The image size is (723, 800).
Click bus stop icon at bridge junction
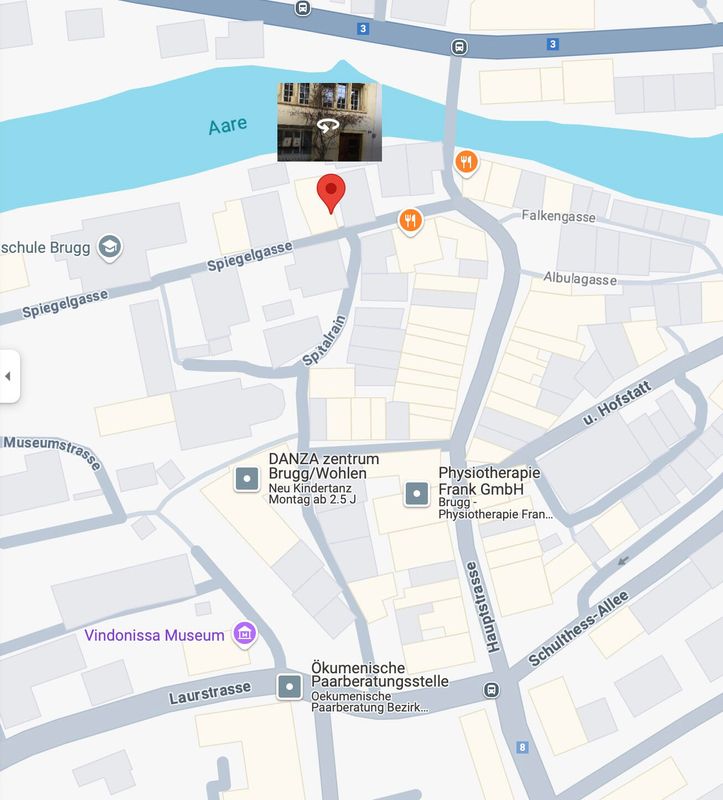tap(459, 47)
